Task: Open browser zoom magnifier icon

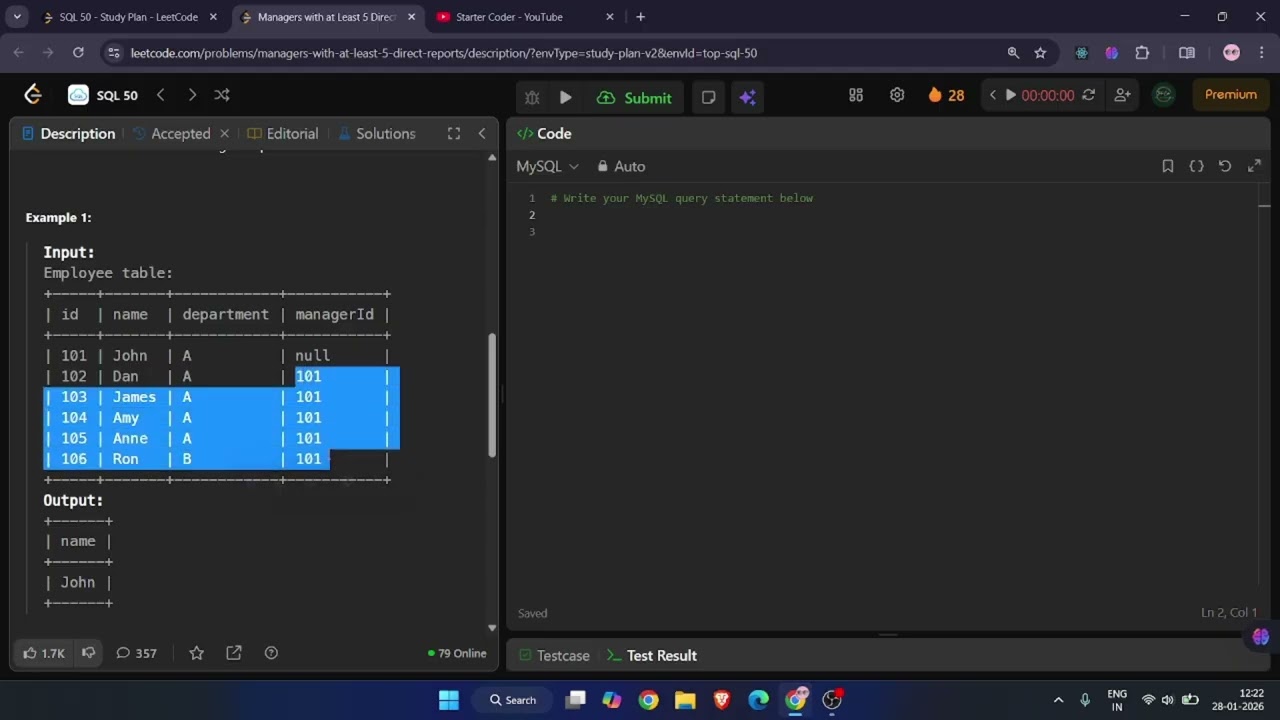Action: tap(1013, 53)
